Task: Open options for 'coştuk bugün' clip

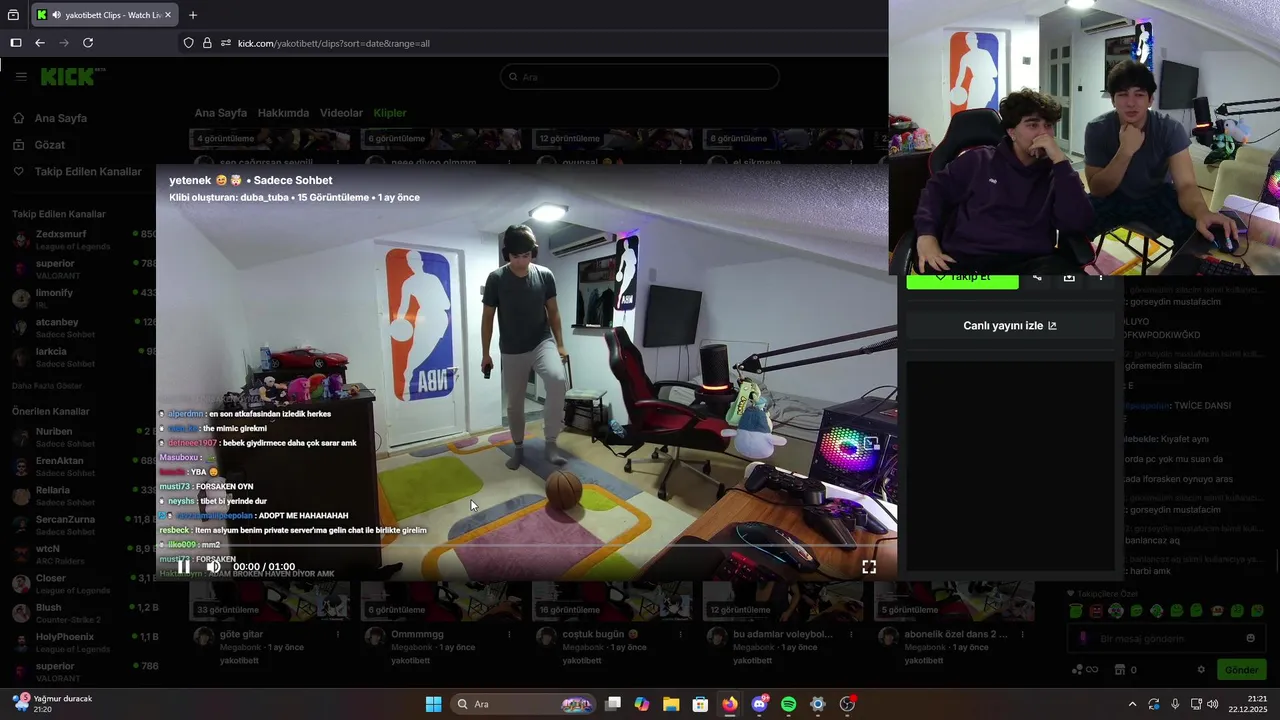Action: point(681,635)
